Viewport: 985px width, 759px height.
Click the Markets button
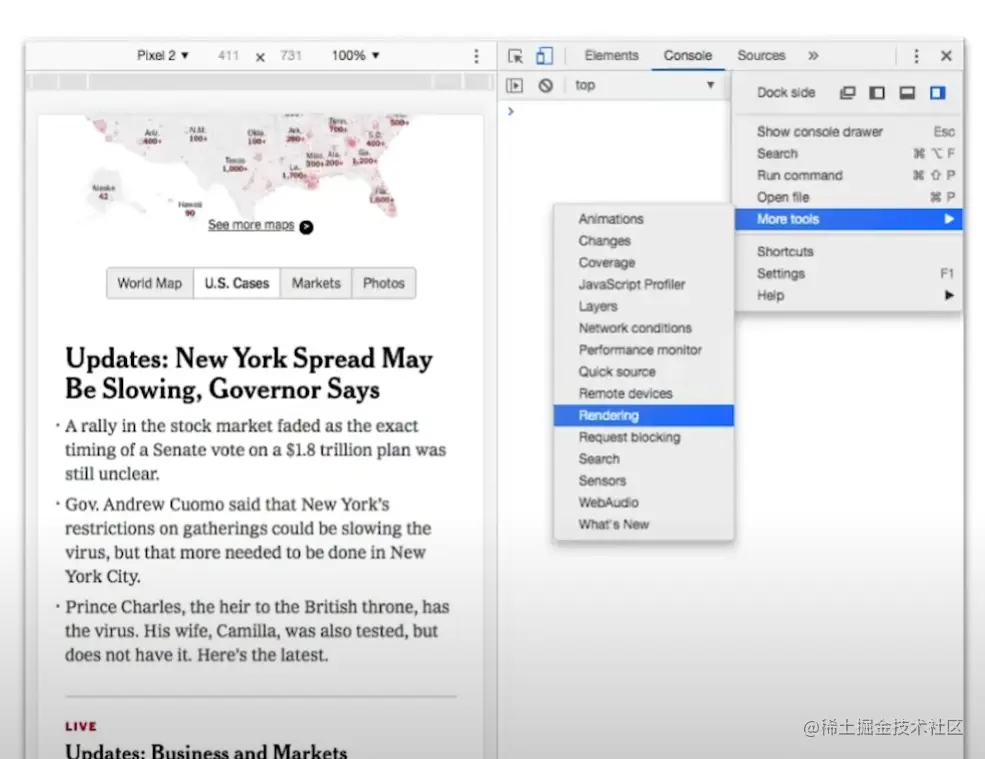tap(316, 283)
